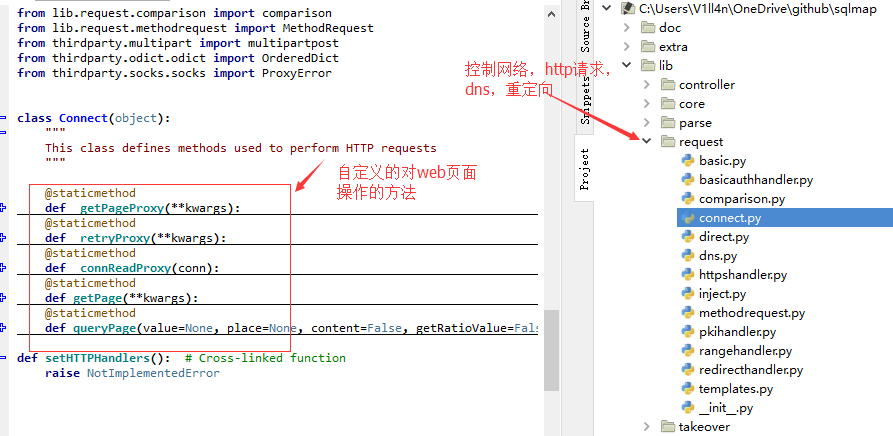
Task: Open the Snippets side tab
Action: point(585,101)
